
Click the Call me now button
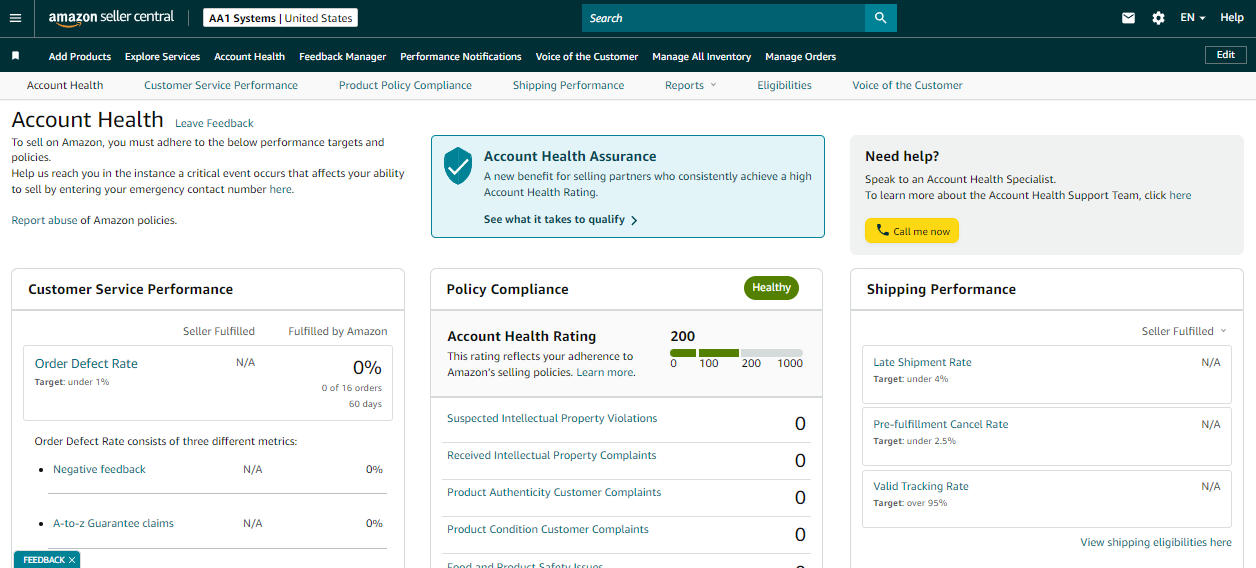(912, 231)
